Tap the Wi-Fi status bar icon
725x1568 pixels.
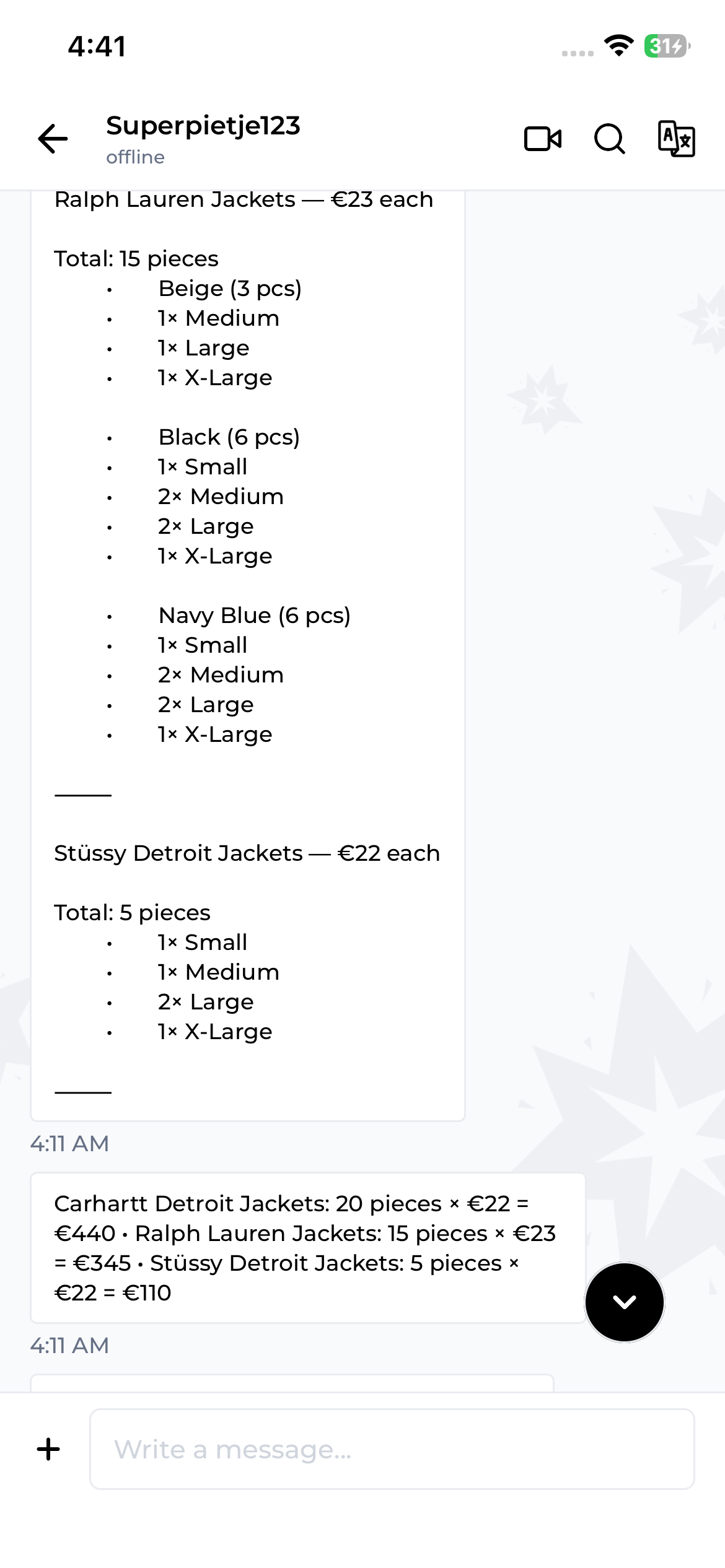[x=618, y=46]
